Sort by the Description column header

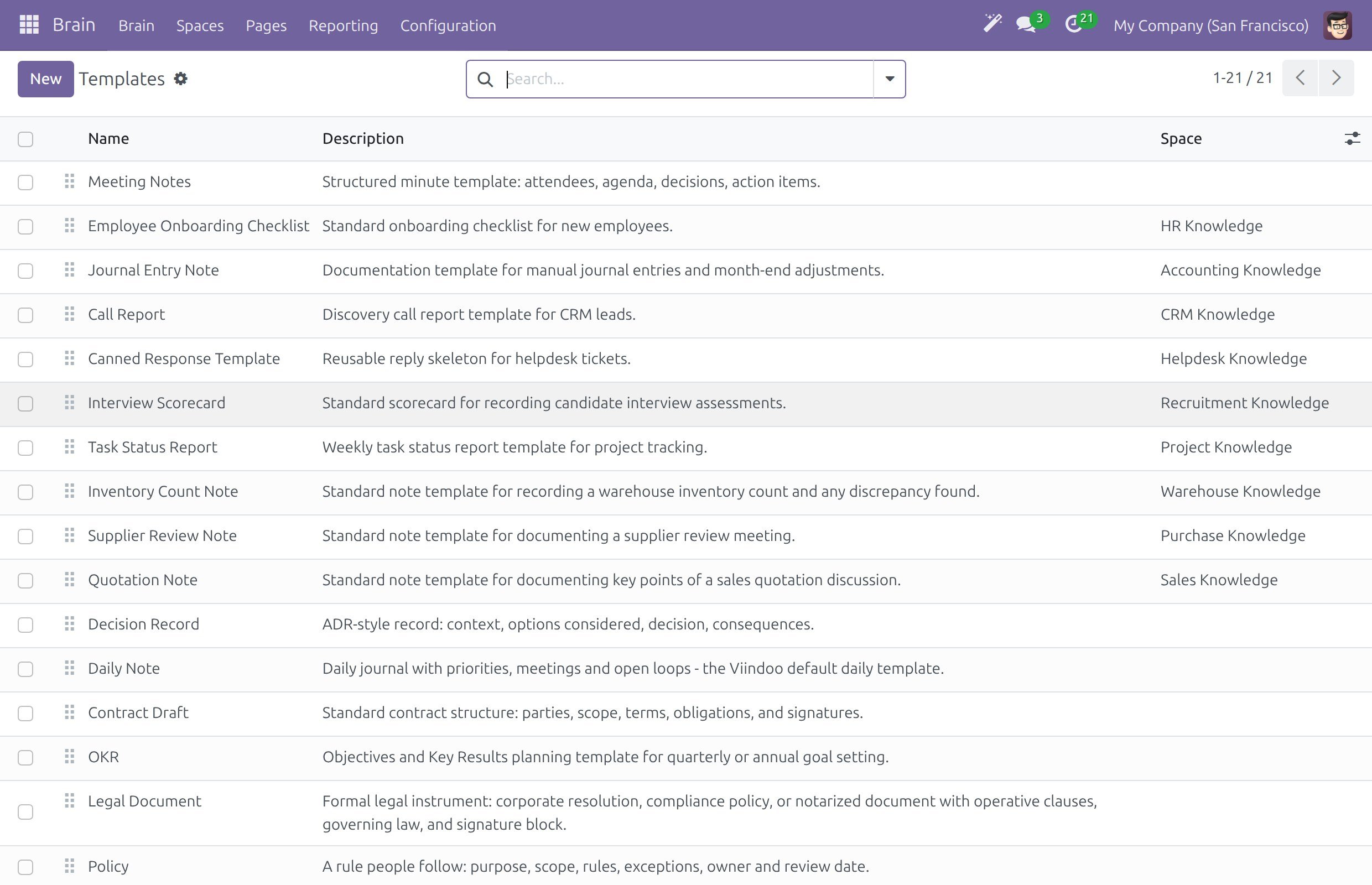[x=363, y=138]
